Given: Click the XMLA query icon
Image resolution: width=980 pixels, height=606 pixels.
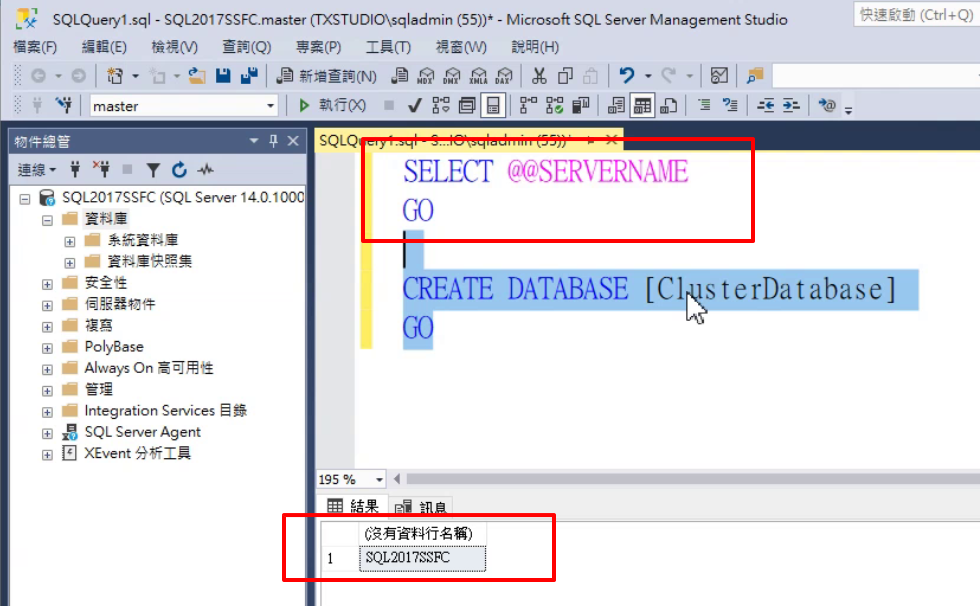Looking at the screenshot, I should (x=478, y=76).
